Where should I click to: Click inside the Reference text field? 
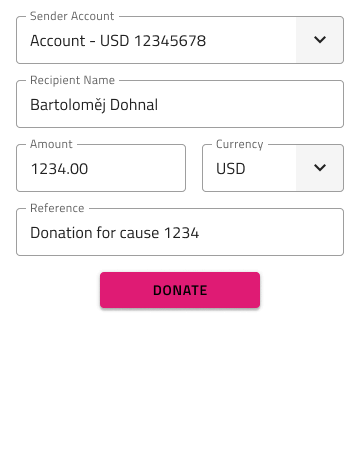pyautogui.click(x=180, y=232)
